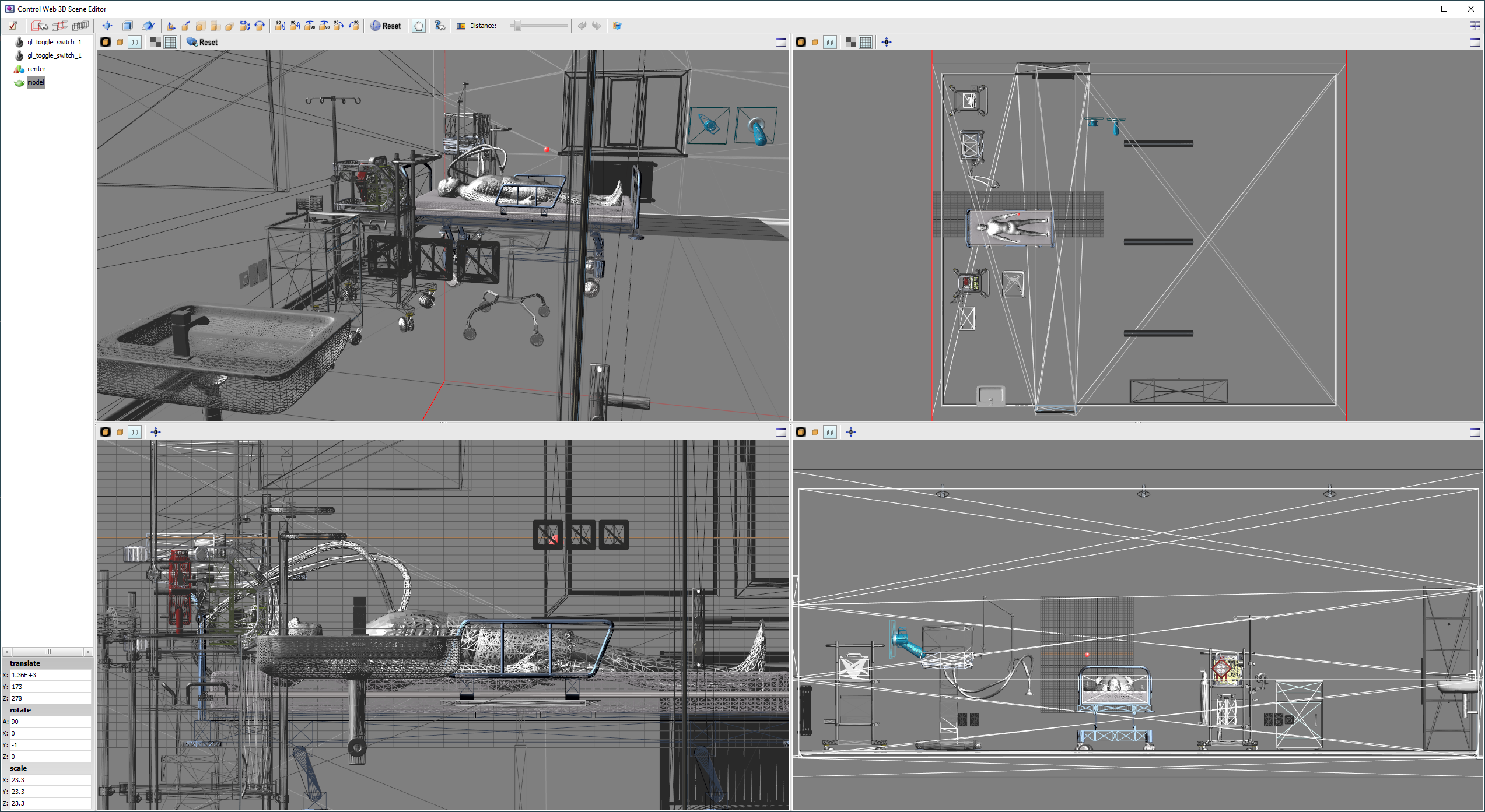Click the select object cursor-cube icon
This screenshot has height=812, width=1485.
click(39, 26)
